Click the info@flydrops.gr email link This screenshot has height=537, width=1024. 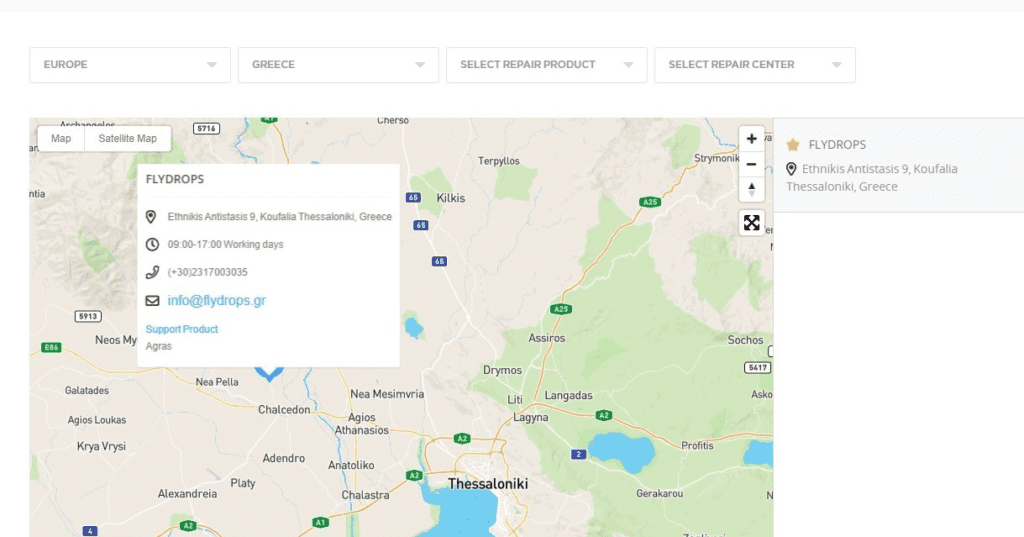pyautogui.click(x=216, y=301)
